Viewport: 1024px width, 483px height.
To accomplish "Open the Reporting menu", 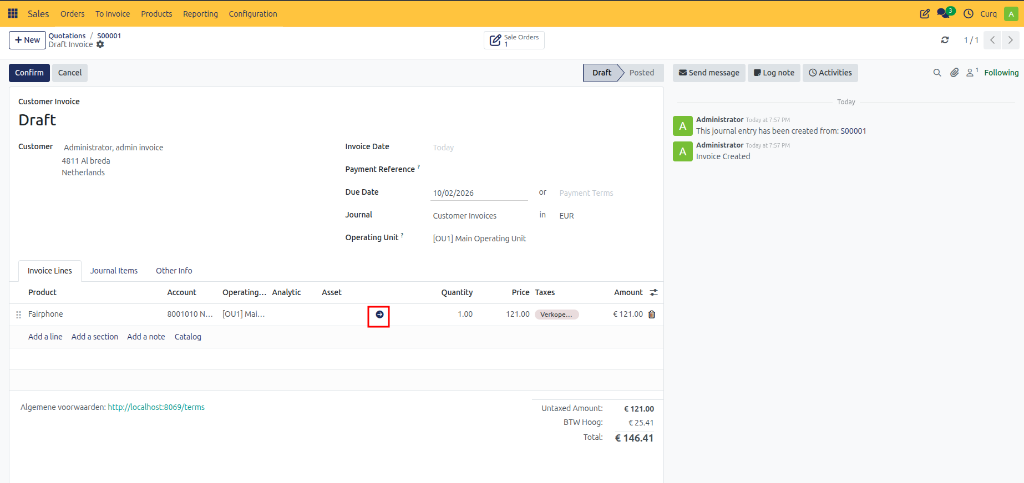I will point(200,14).
